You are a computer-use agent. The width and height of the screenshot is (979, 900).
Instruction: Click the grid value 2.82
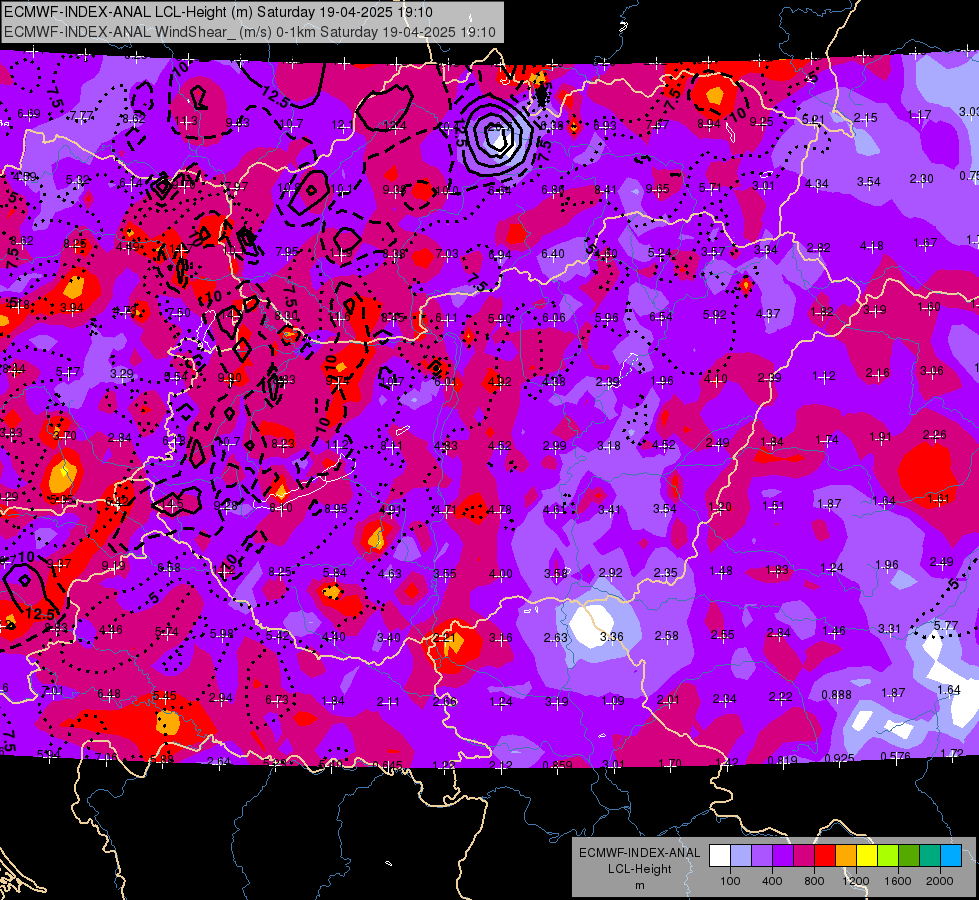coord(818,248)
